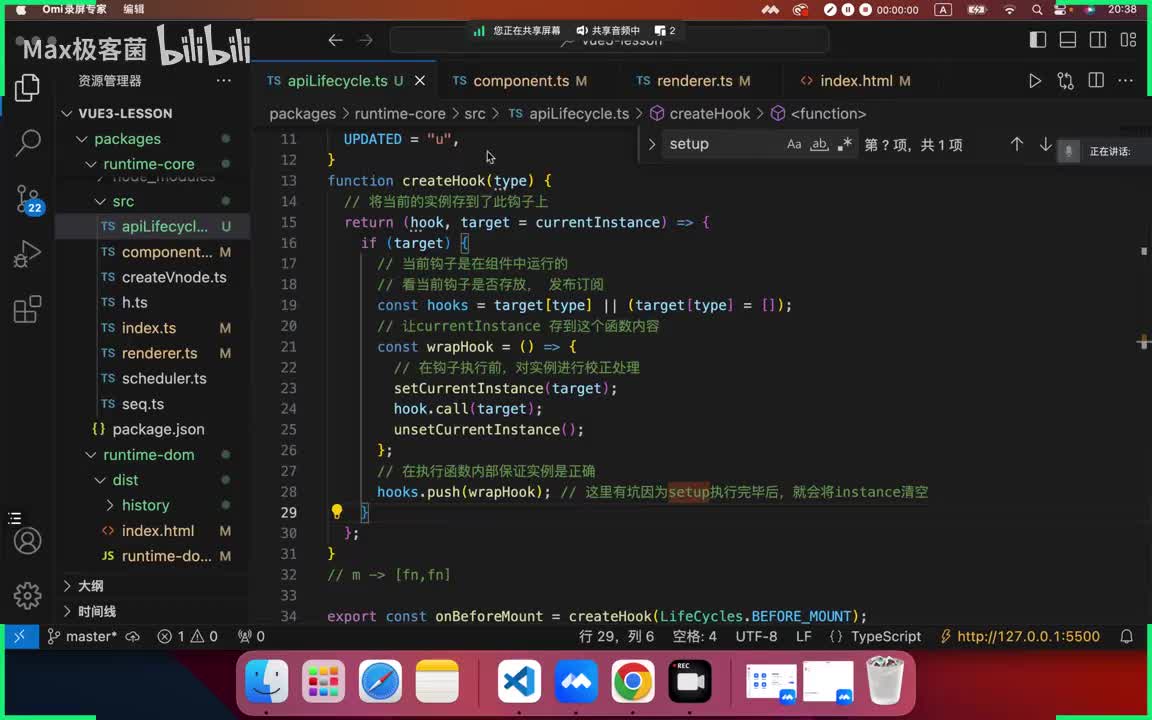Open errors and warnings count in status bar
This screenshot has width=1152, height=720.
point(187,636)
